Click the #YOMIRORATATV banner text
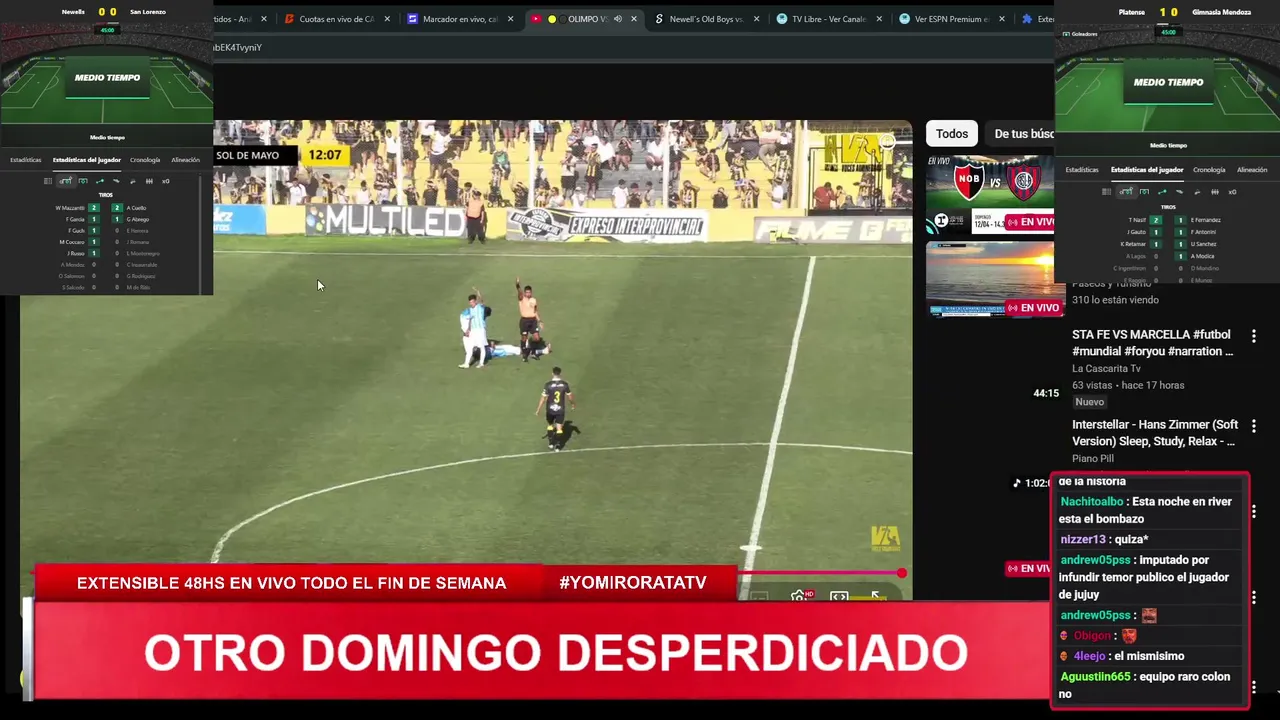 (x=633, y=583)
